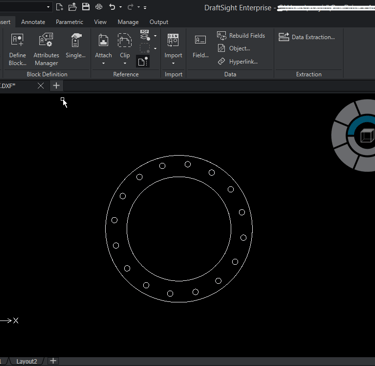Go to the Manage ribbon tab

pos(128,22)
